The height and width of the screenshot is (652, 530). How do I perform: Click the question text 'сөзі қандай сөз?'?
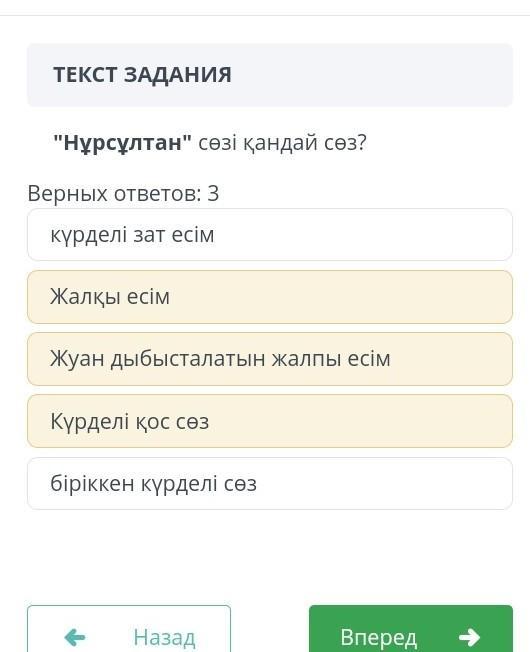(283, 143)
